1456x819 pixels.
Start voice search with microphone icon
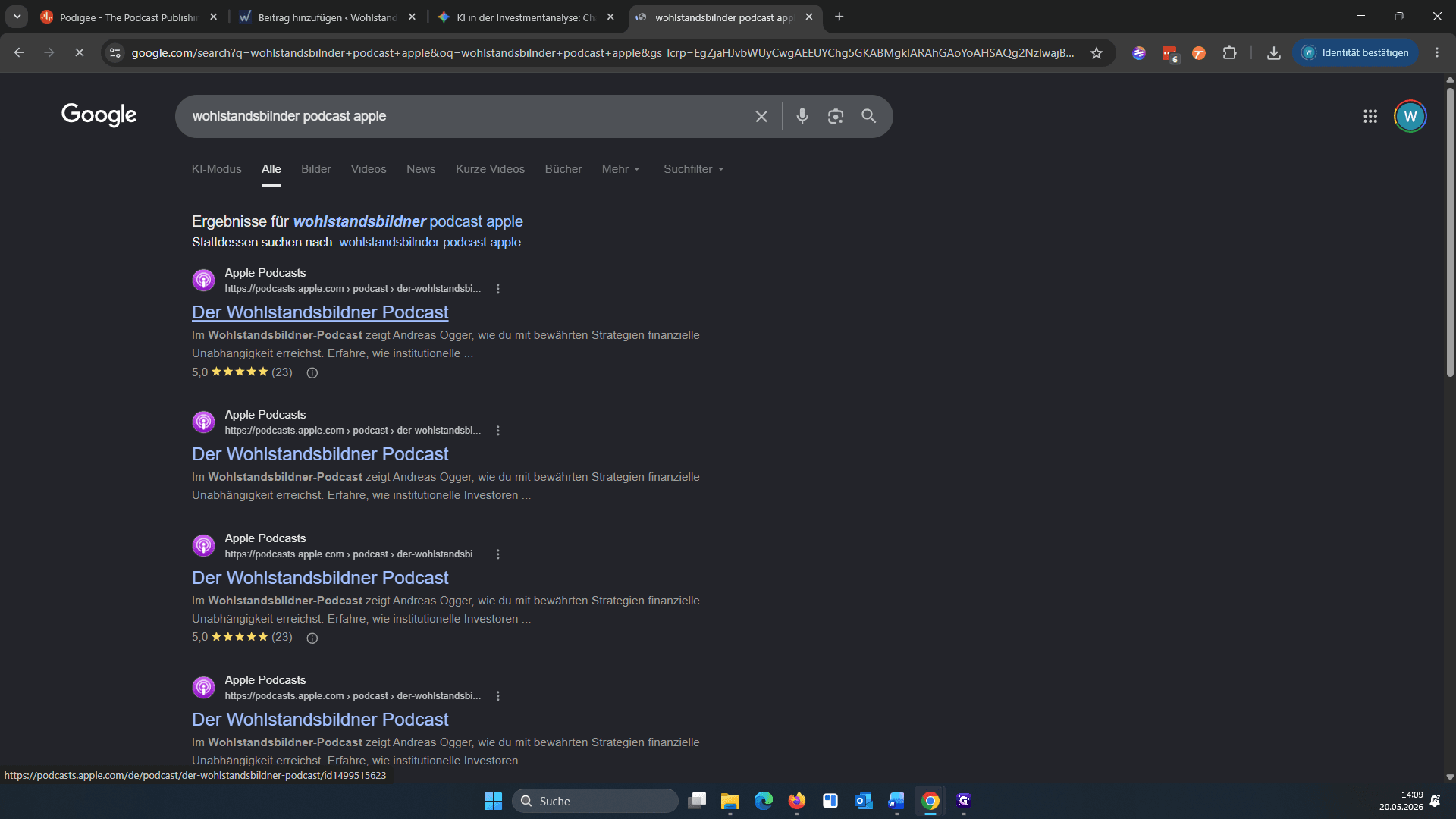802,116
